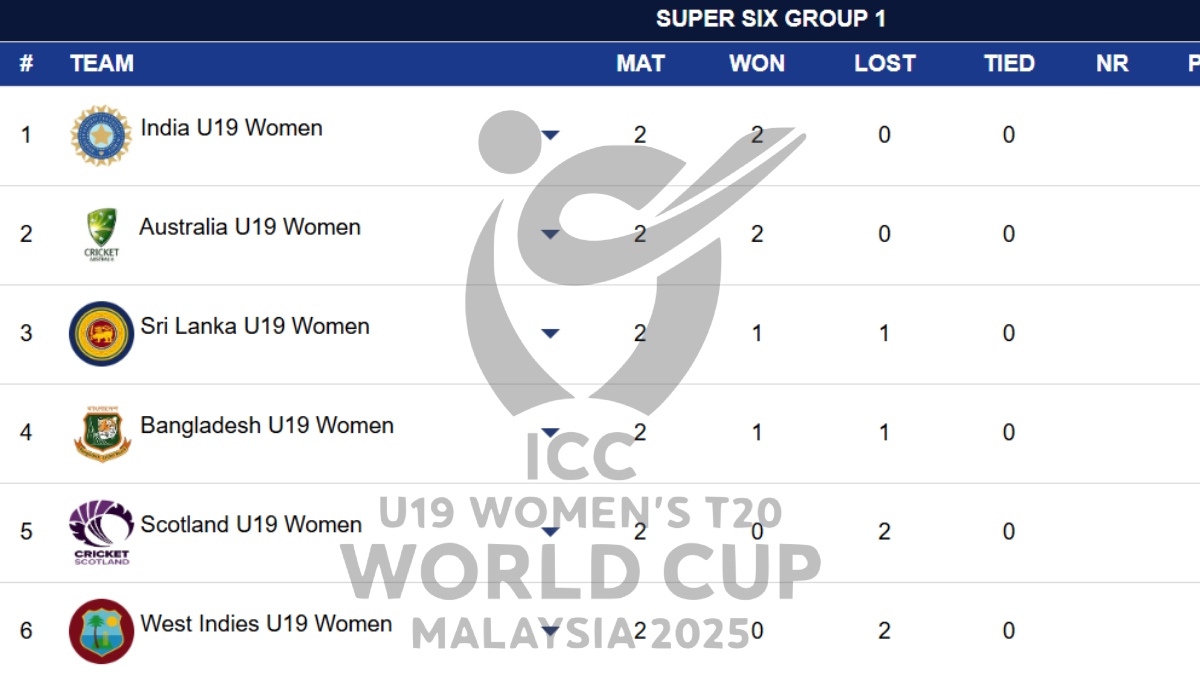Image resolution: width=1200 pixels, height=675 pixels.
Task: Select the Sri Lanka lion emblem logo
Action: click(x=100, y=332)
